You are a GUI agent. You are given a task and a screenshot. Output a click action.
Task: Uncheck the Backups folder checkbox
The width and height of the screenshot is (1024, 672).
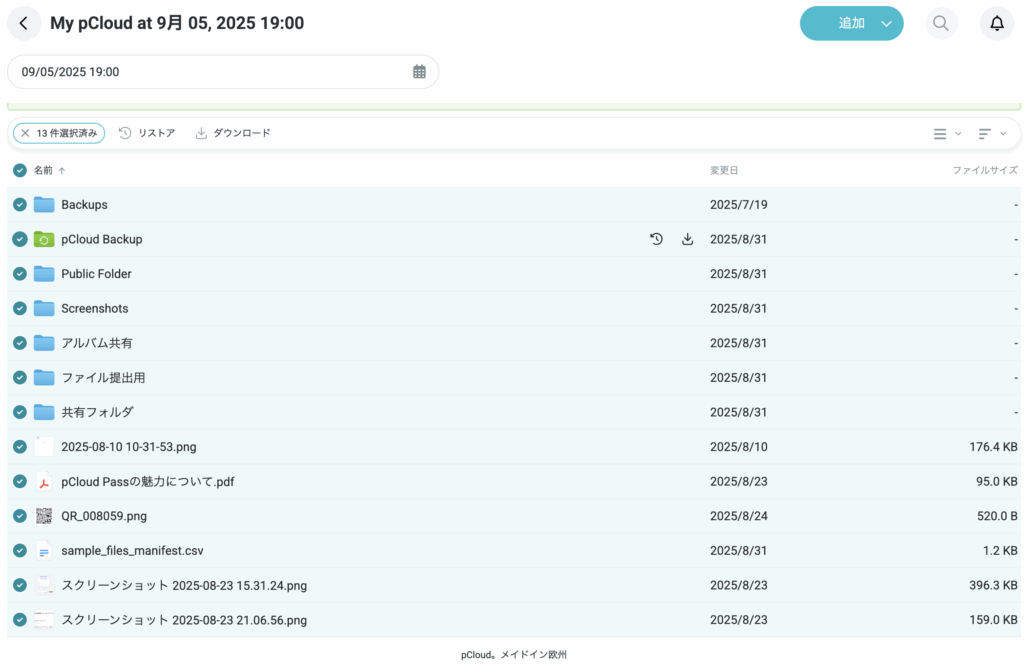19,205
